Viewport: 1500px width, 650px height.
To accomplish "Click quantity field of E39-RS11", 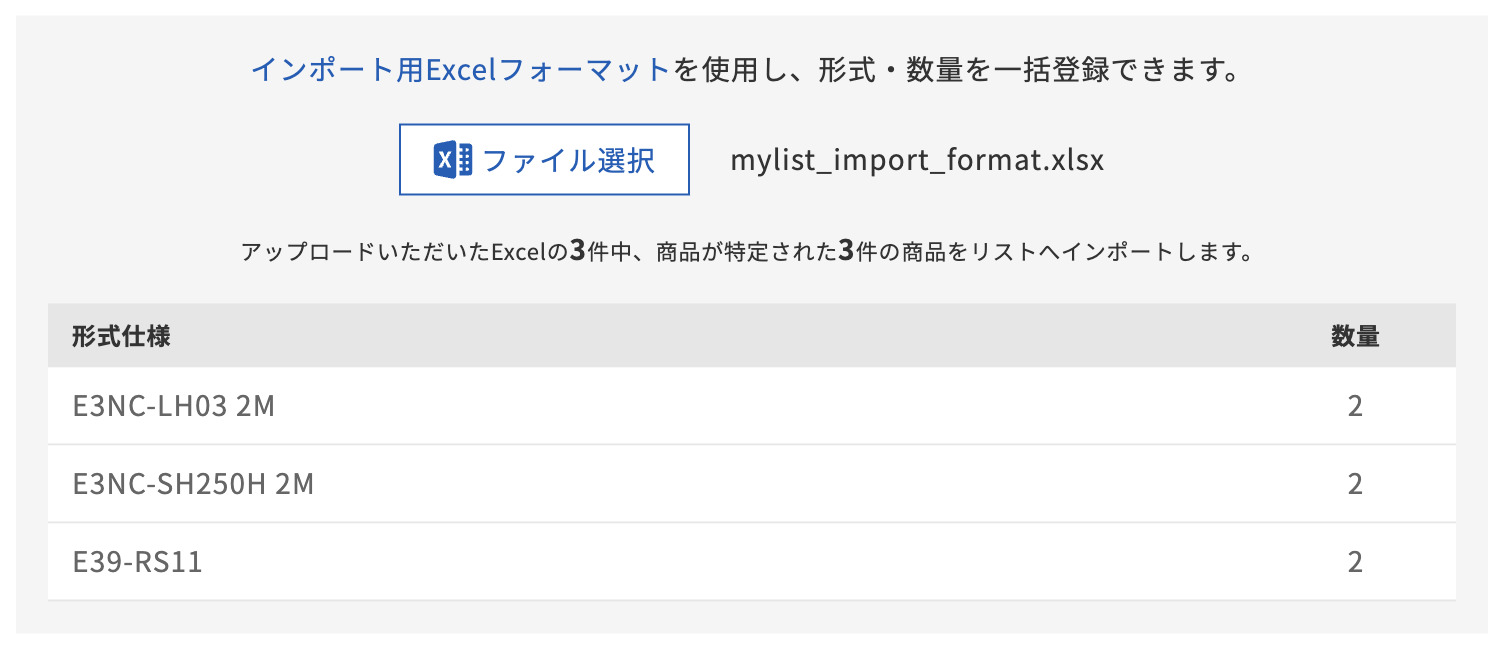I will point(1355,561).
